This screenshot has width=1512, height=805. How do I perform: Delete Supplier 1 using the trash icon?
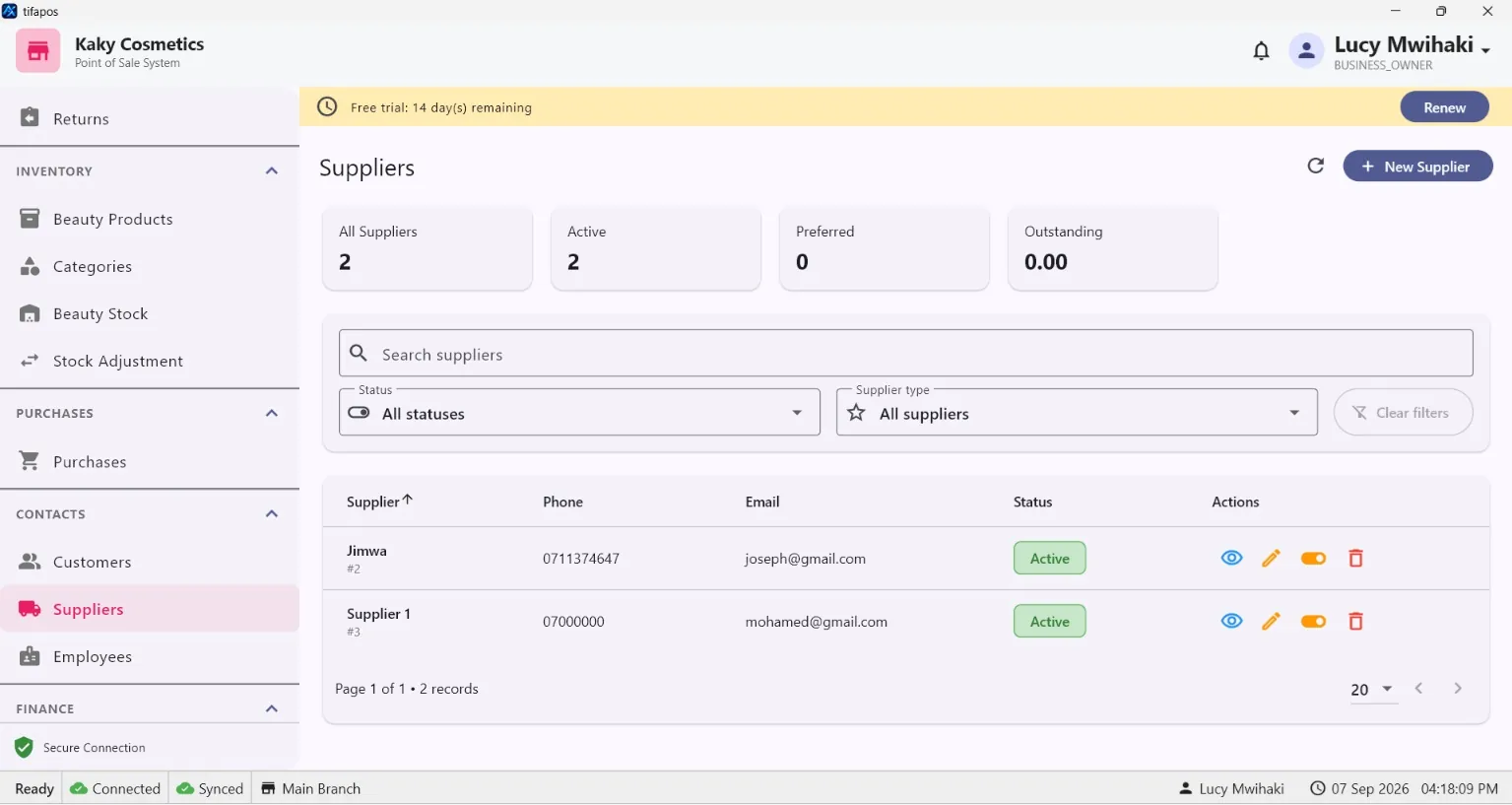click(x=1355, y=621)
